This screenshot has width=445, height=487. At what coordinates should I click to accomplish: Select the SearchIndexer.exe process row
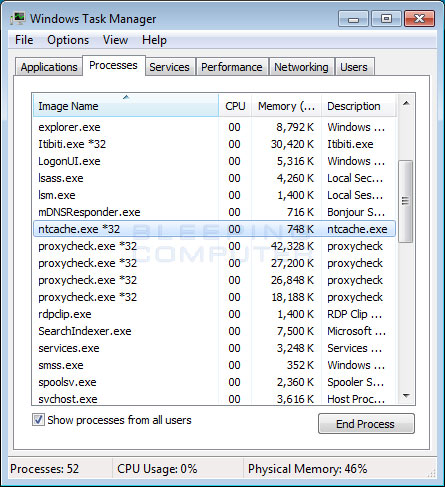[214, 331]
